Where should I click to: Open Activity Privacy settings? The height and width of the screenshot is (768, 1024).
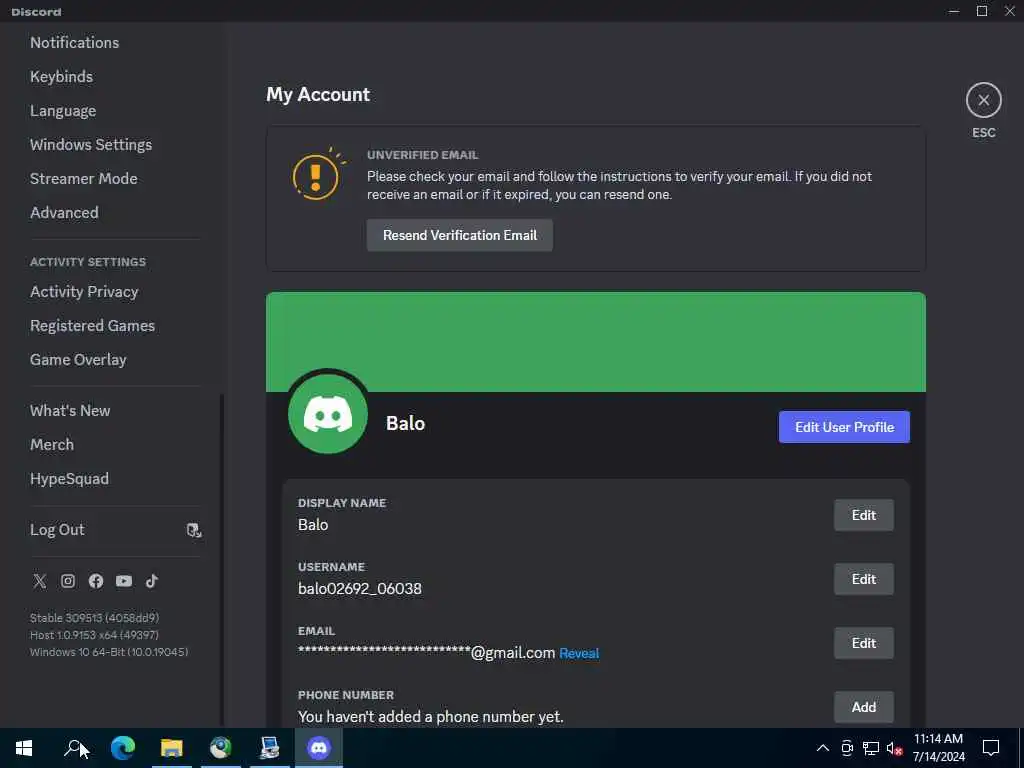pos(84,292)
